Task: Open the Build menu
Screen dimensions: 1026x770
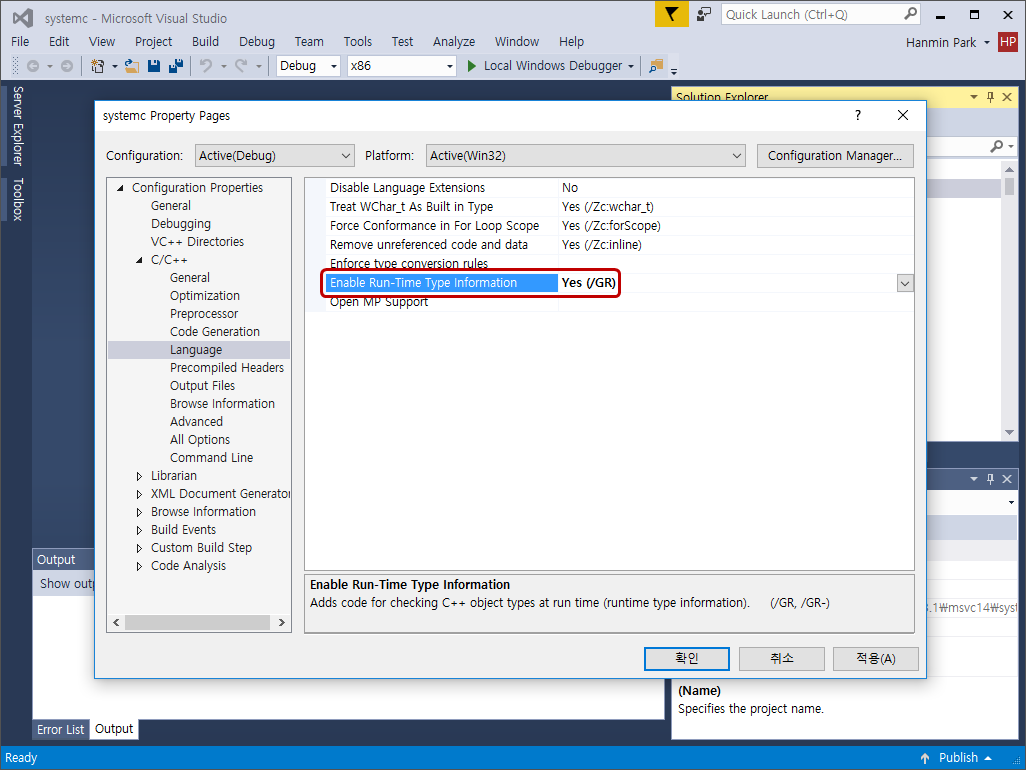Action: 204,41
